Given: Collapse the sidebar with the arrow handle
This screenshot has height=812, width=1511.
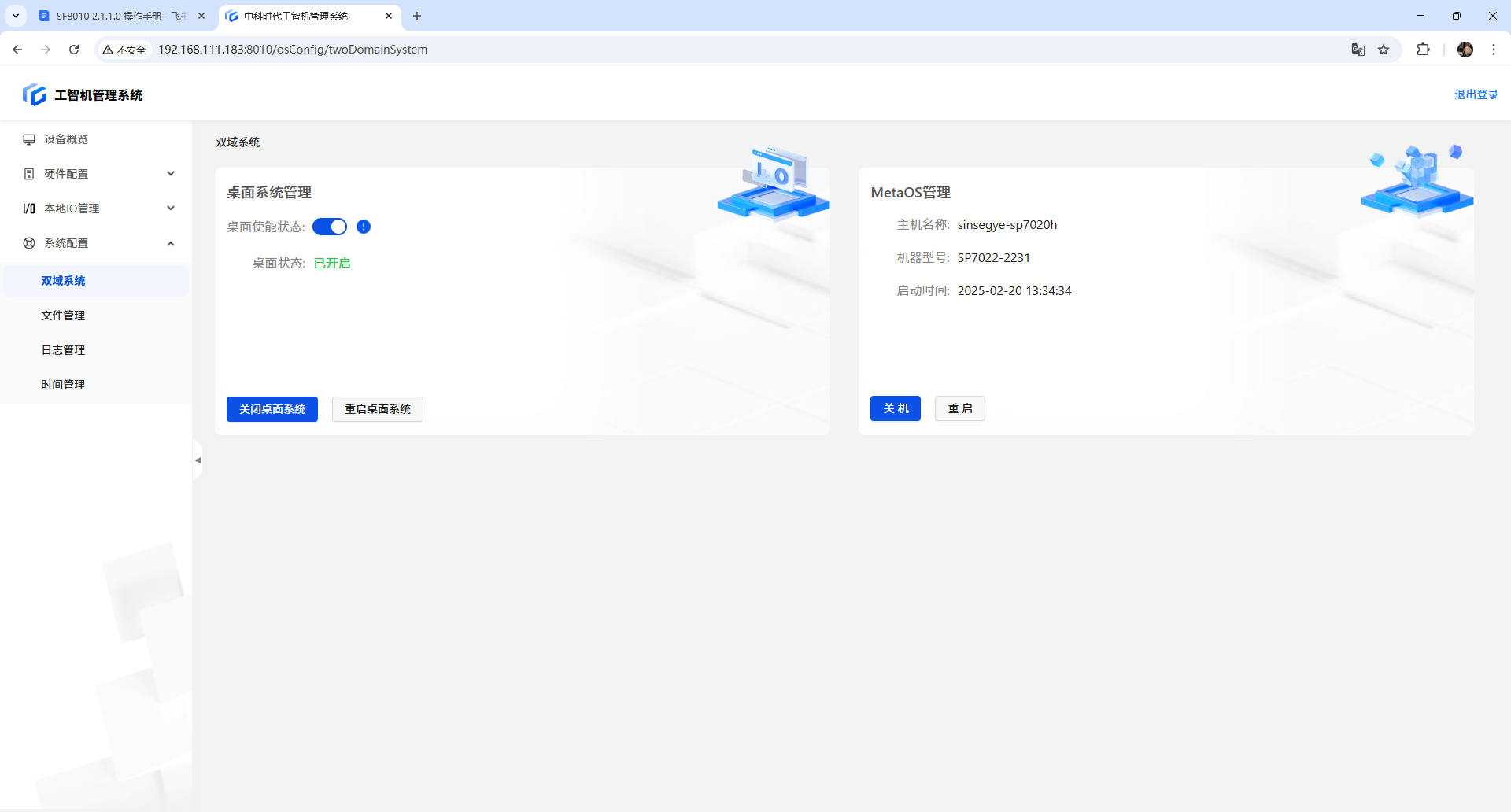Looking at the screenshot, I should (198, 460).
